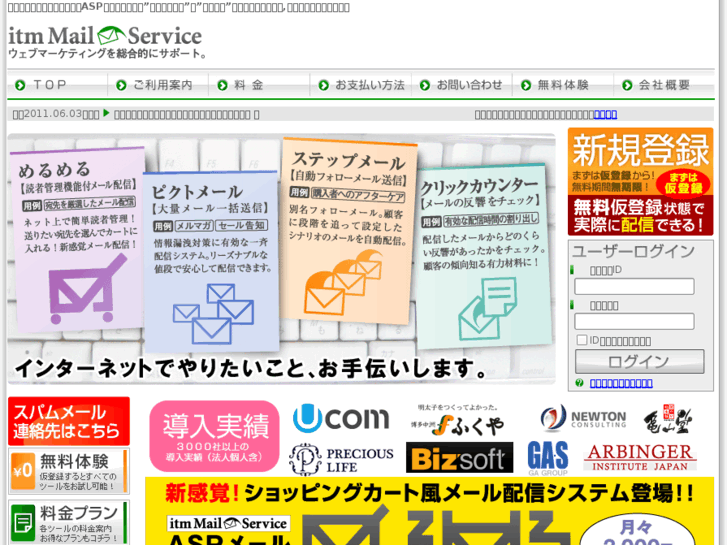Open the お支払い方法 menu item
727x545 pixels.
coord(361,85)
